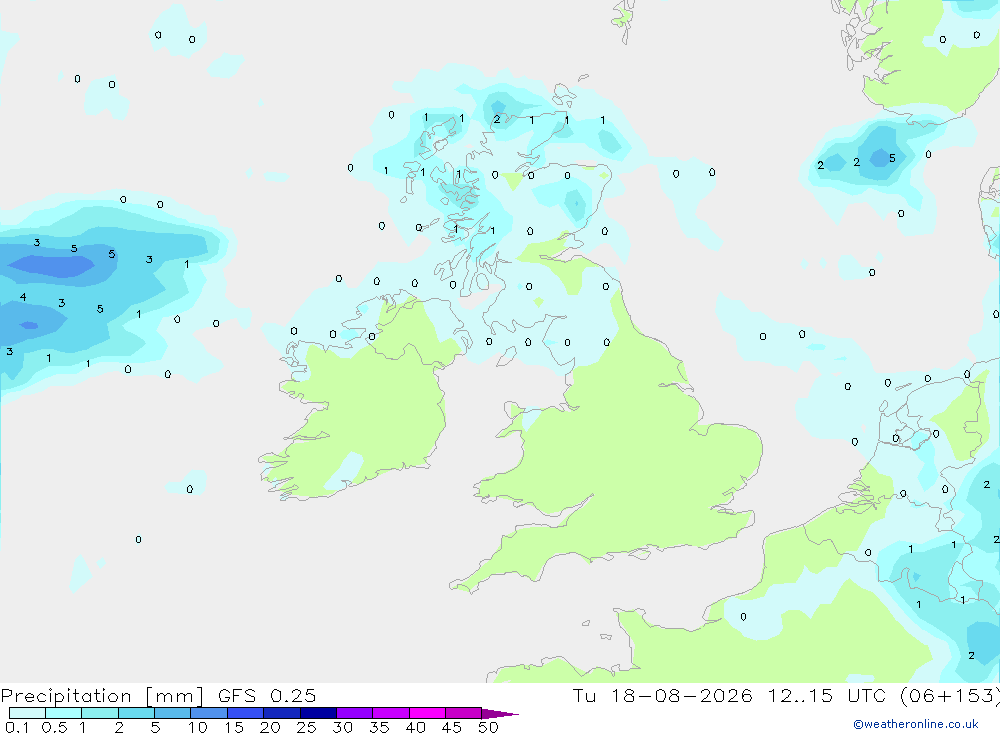1000x733 pixels.
Task: Select the 5–10 mm blue legend swatch
Action: [173, 713]
